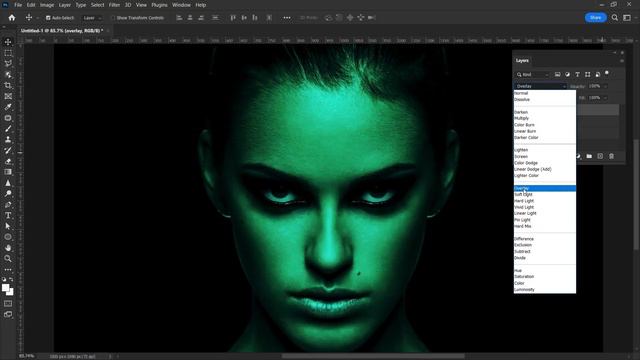Open the Edit Toolbar three-dots button
This screenshot has height=360, width=640.
click(x=8, y=270)
